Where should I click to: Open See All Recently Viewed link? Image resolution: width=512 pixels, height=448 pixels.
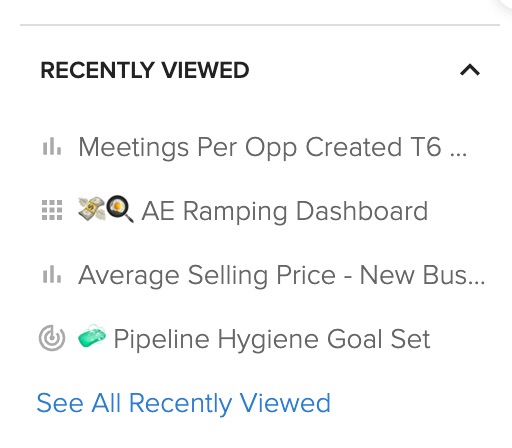[x=184, y=403]
